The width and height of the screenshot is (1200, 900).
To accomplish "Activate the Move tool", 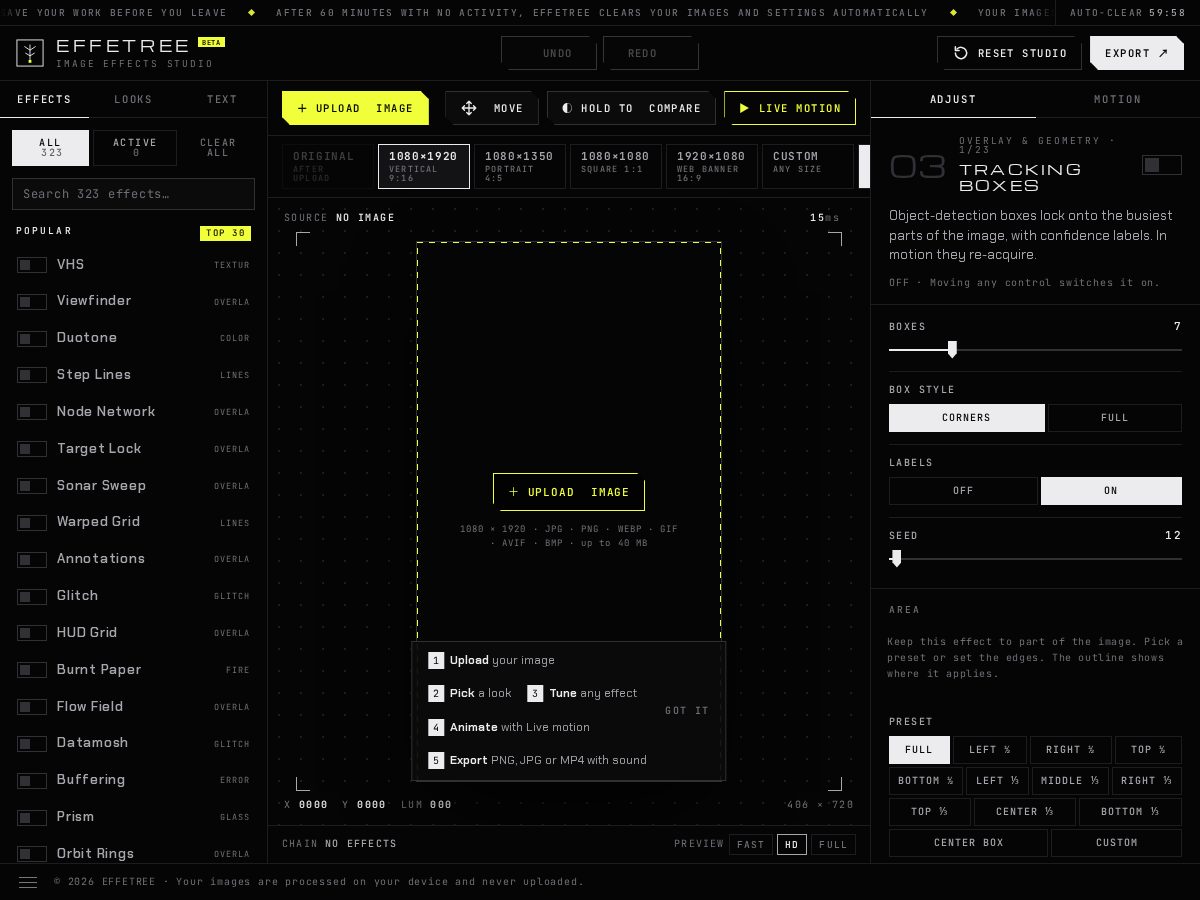I will tap(492, 108).
